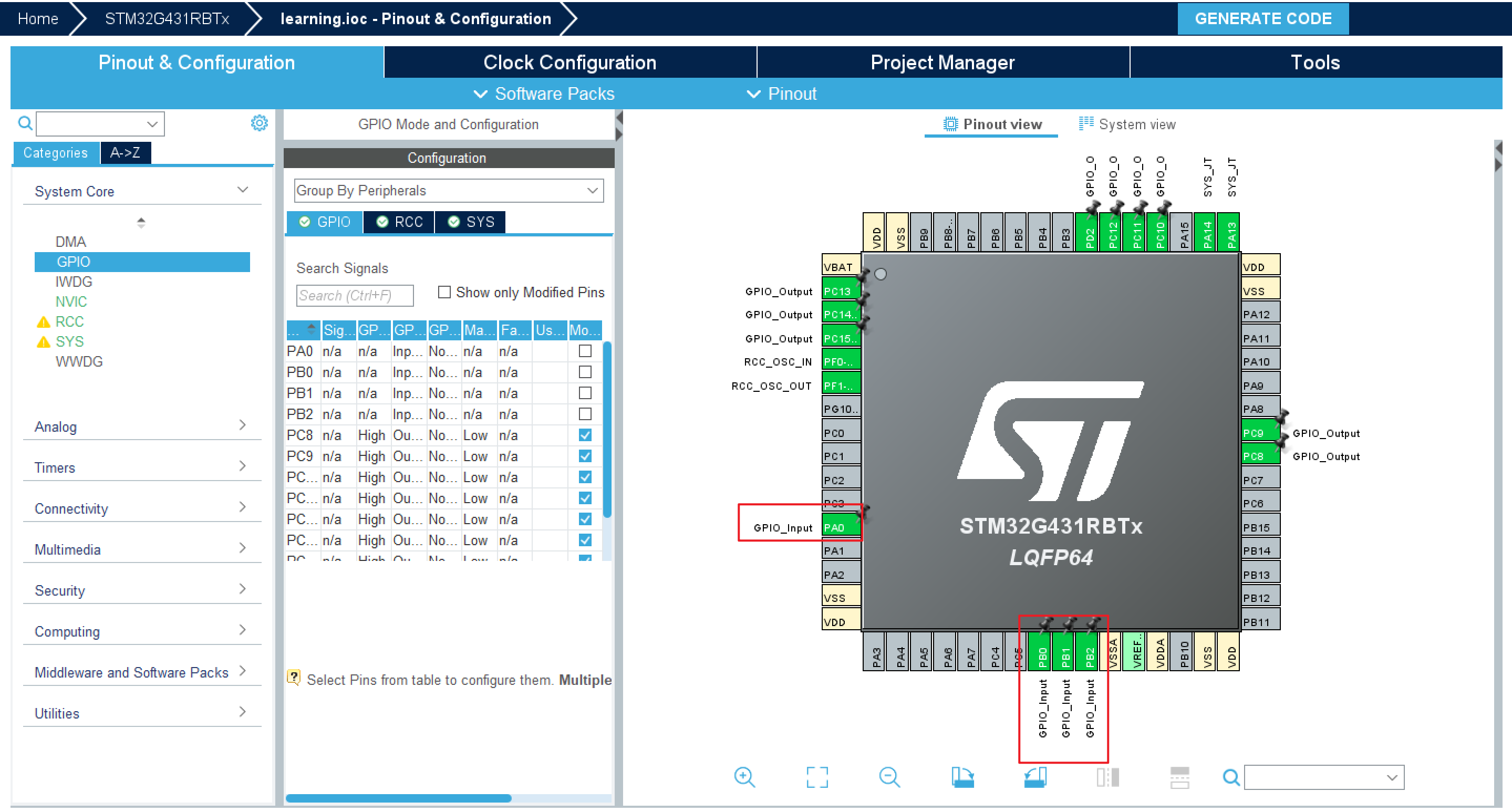Open the categories settings gear icon

pyautogui.click(x=259, y=122)
